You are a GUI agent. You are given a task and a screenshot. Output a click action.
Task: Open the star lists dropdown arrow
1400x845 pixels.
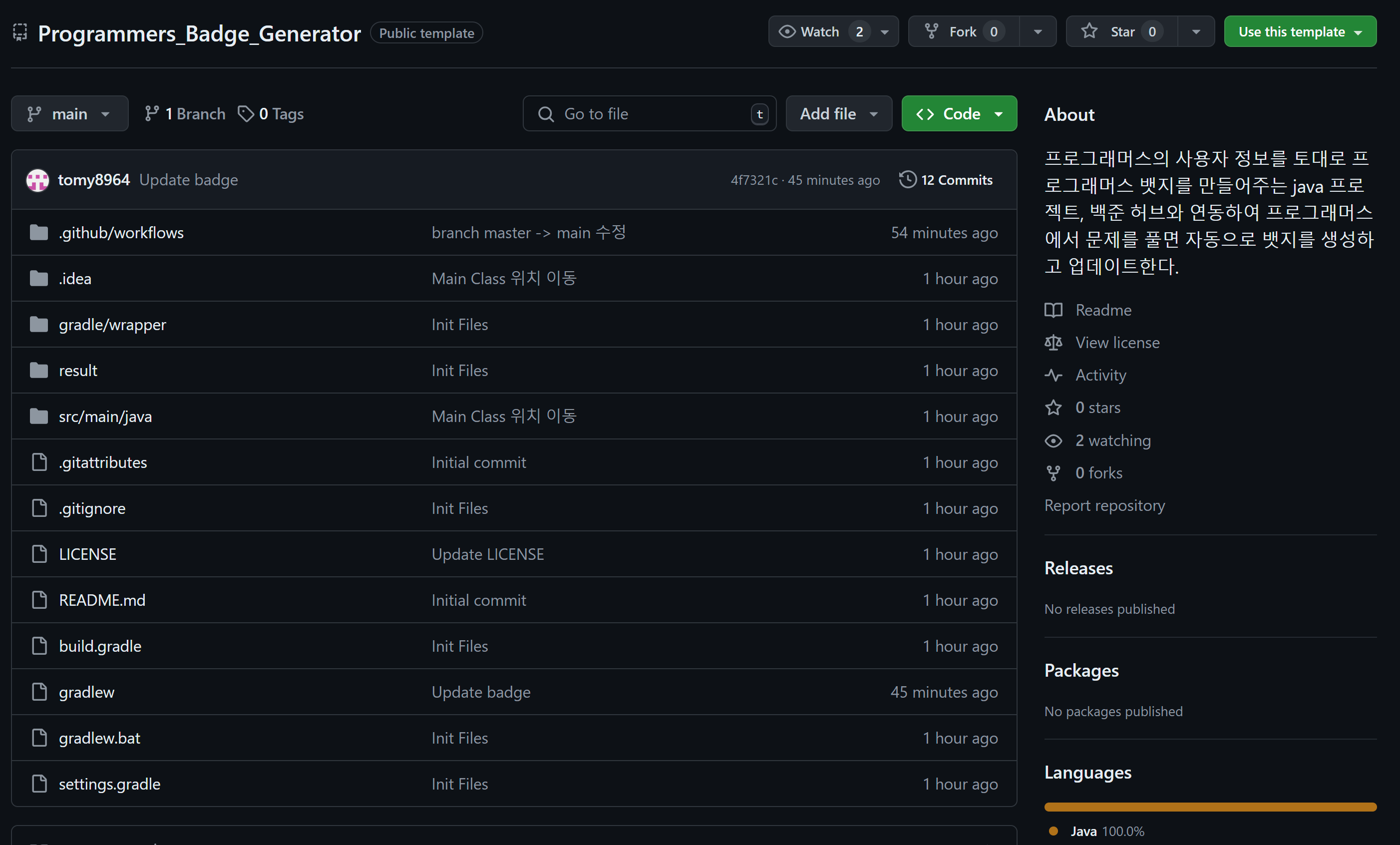pos(1195,32)
